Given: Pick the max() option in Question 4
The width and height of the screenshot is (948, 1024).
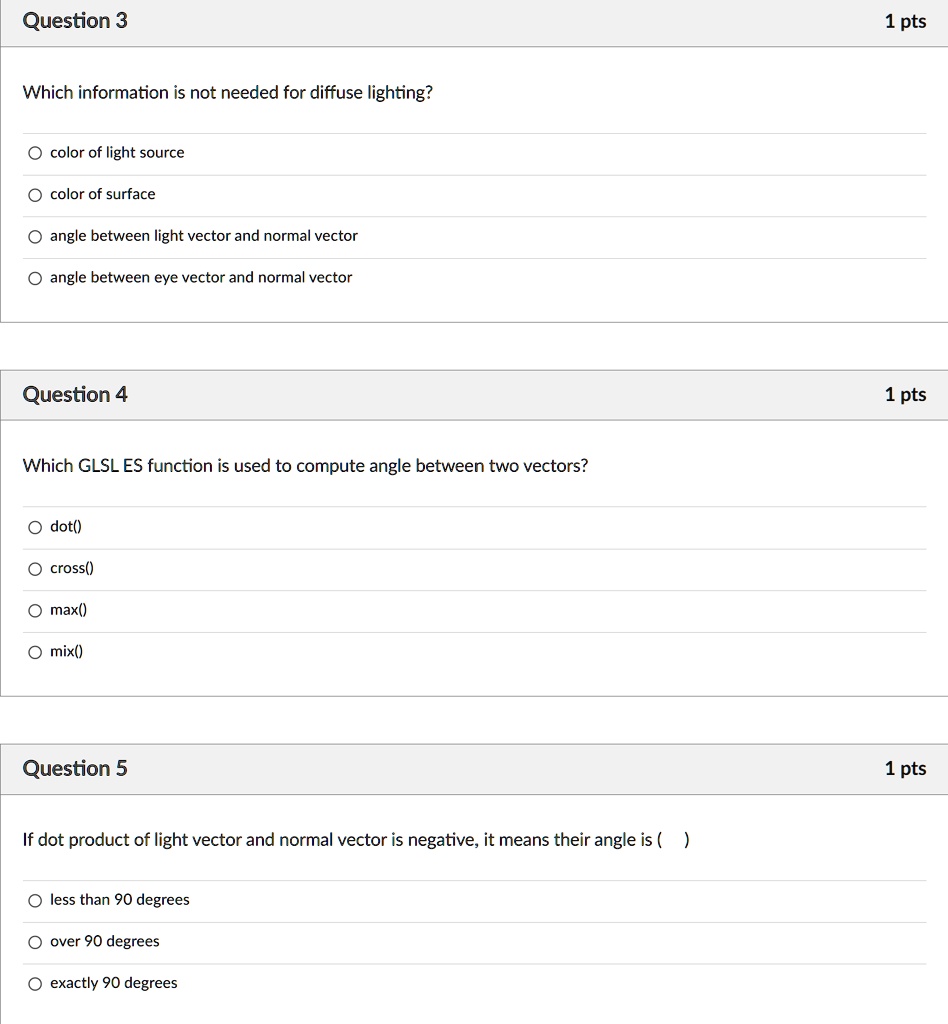Looking at the screenshot, I should 35,610.
